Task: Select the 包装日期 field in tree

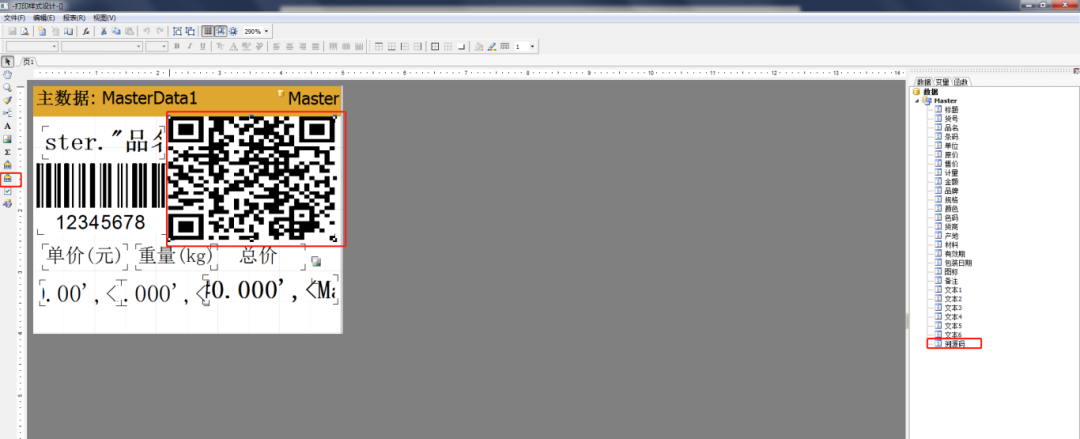Action: (958, 263)
